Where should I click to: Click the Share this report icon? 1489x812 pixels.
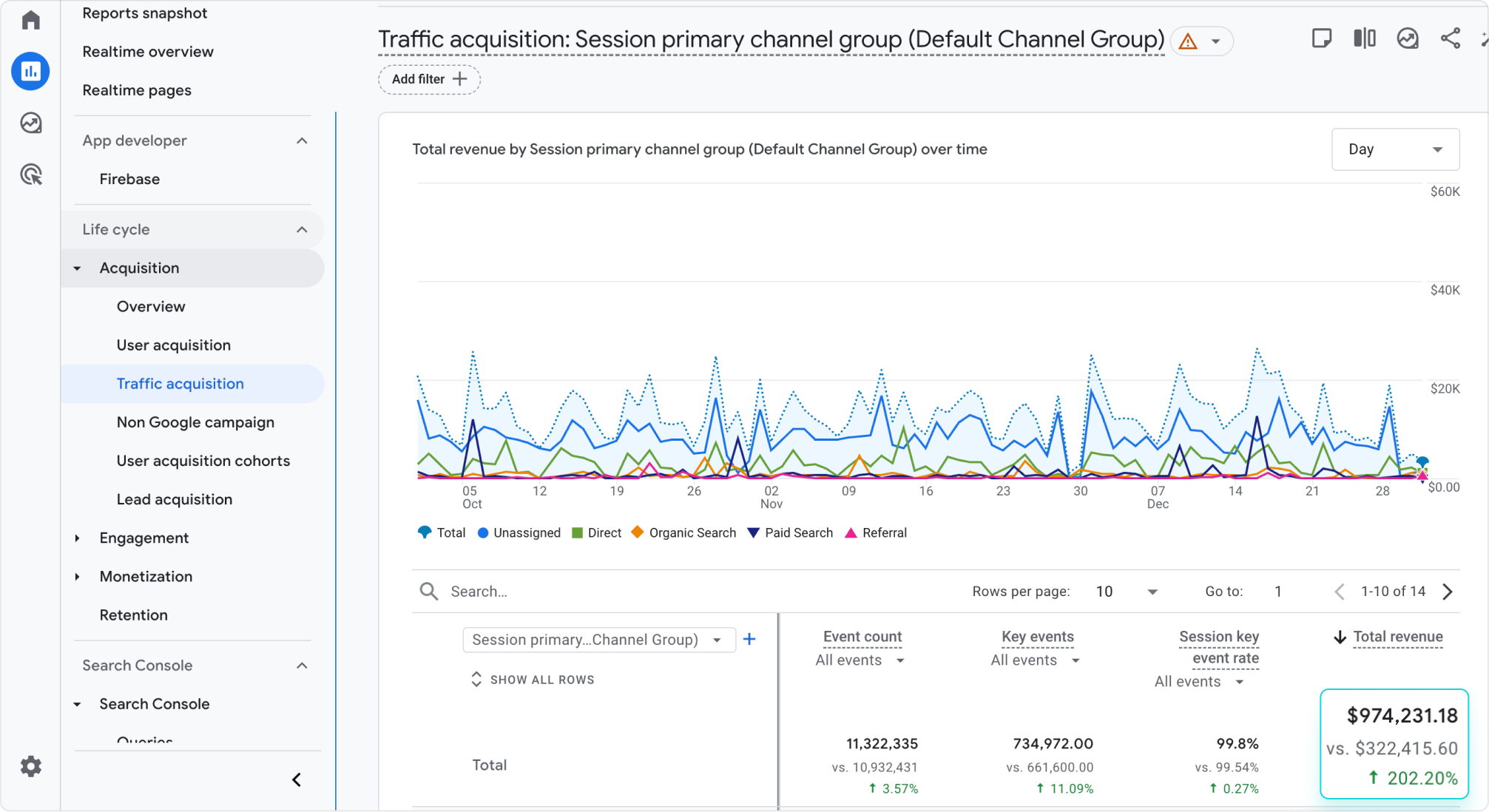(x=1450, y=38)
